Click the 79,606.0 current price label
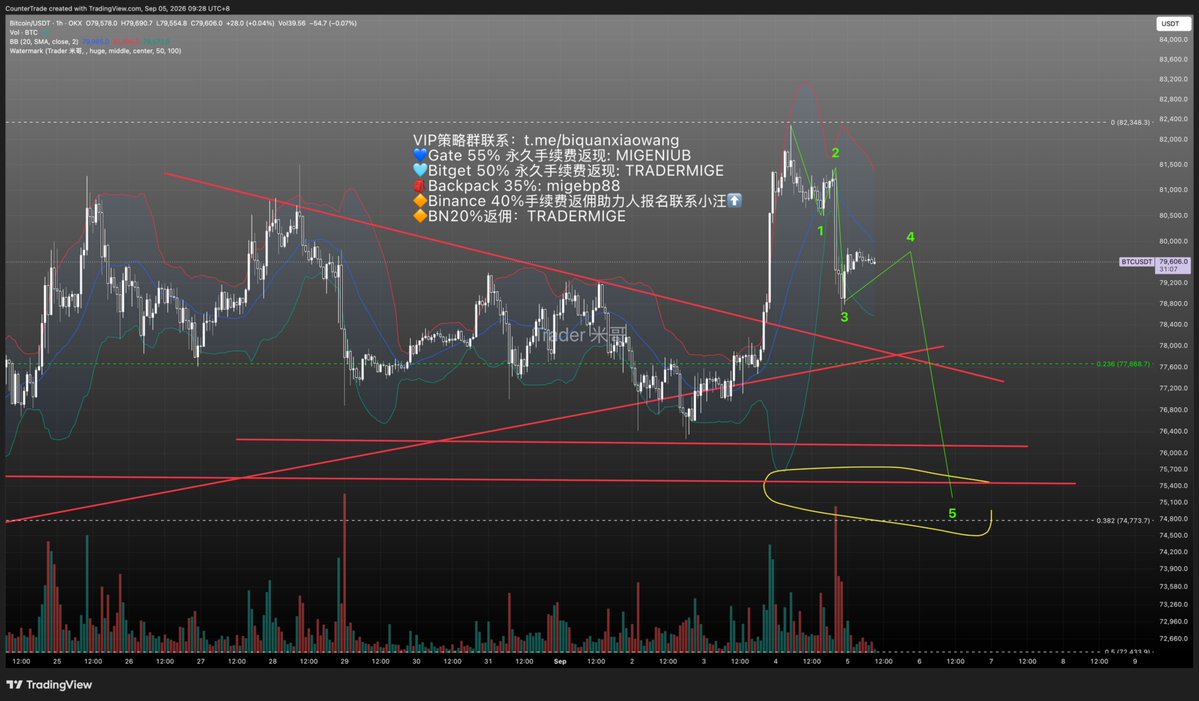The width and height of the screenshot is (1199, 701). (x=1173, y=261)
